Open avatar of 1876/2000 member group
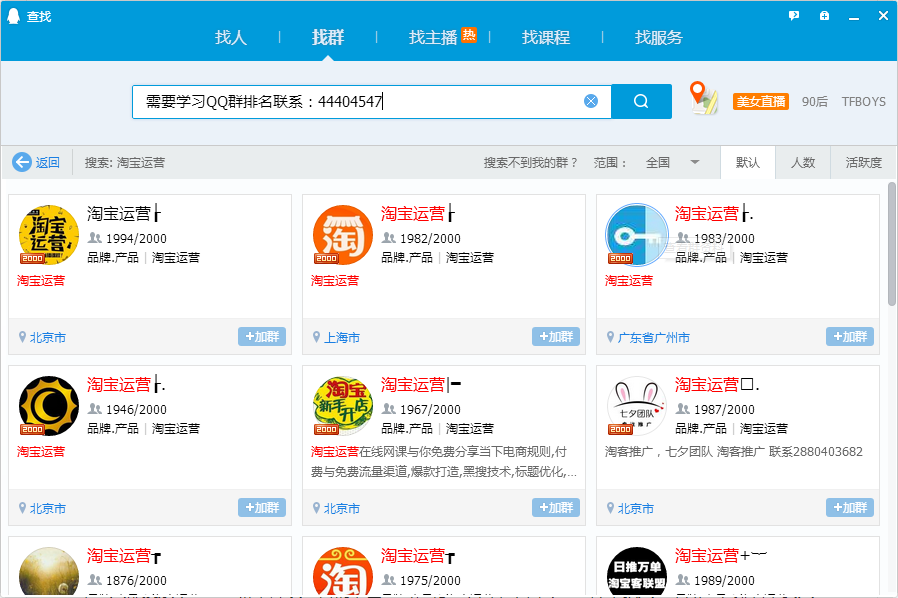Image resolution: width=898 pixels, height=598 pixels. (x=49, y=572)
